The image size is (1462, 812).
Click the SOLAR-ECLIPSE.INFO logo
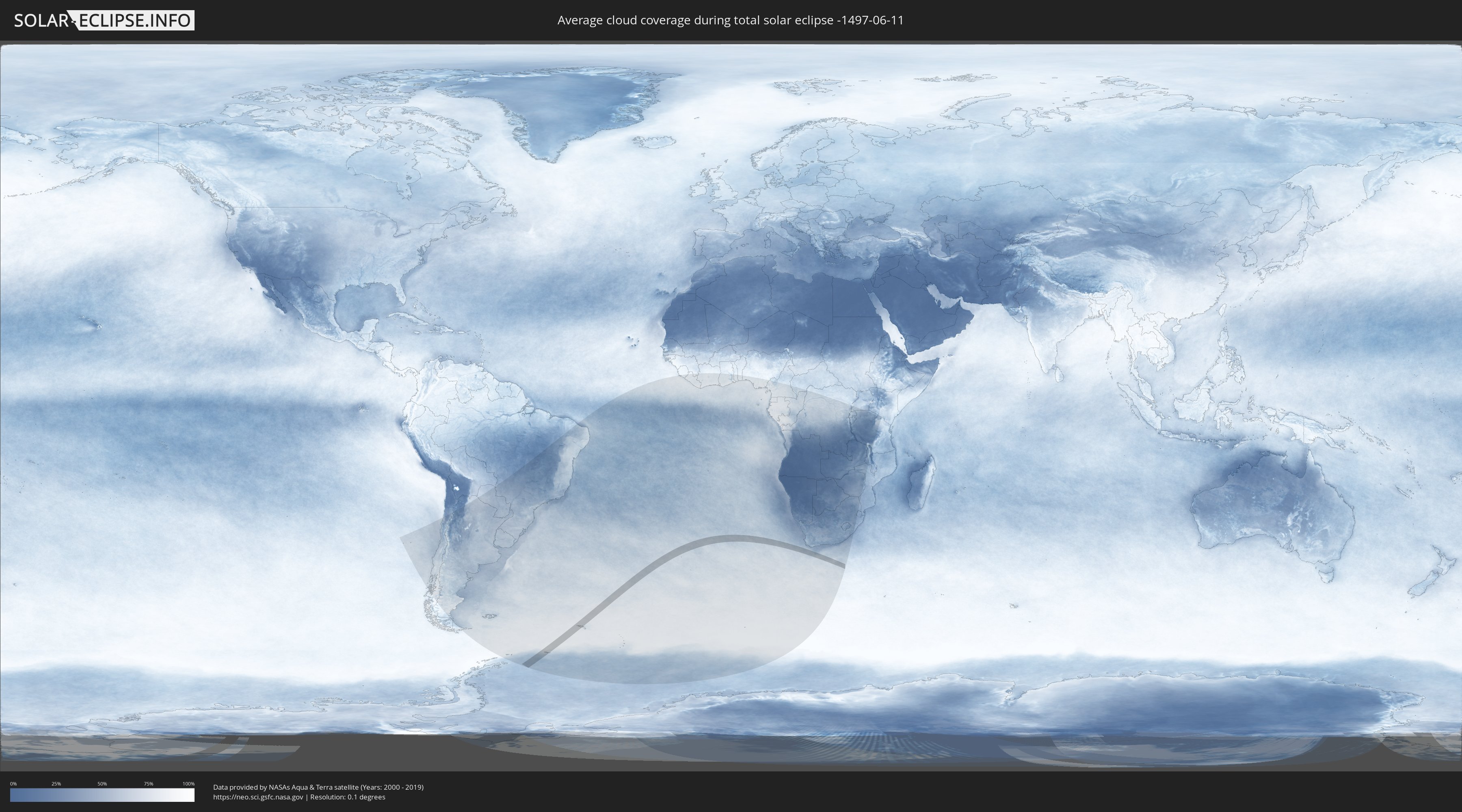tap(104, 20)
